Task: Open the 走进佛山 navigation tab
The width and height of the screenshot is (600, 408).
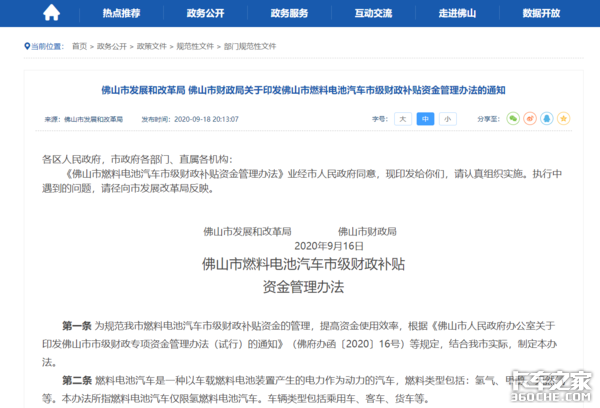Action: click(x=460, y=14)
